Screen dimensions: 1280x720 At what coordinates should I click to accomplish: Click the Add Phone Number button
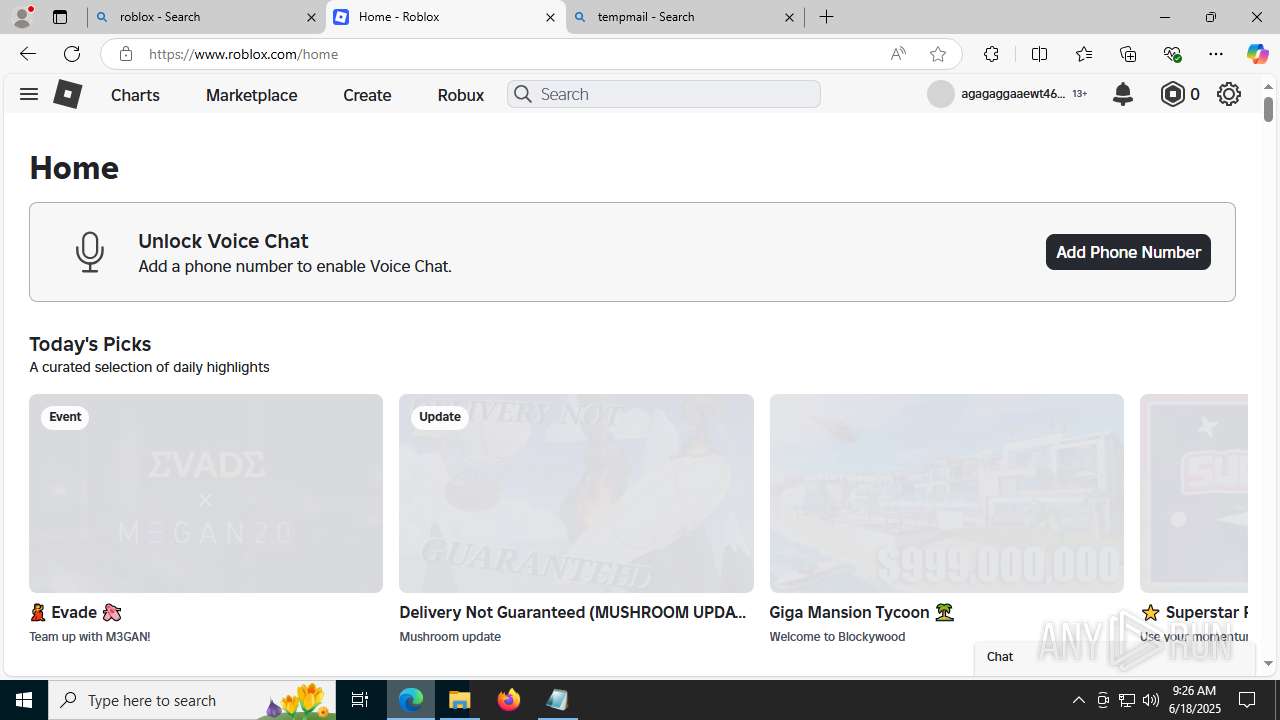pos(1128,252)
